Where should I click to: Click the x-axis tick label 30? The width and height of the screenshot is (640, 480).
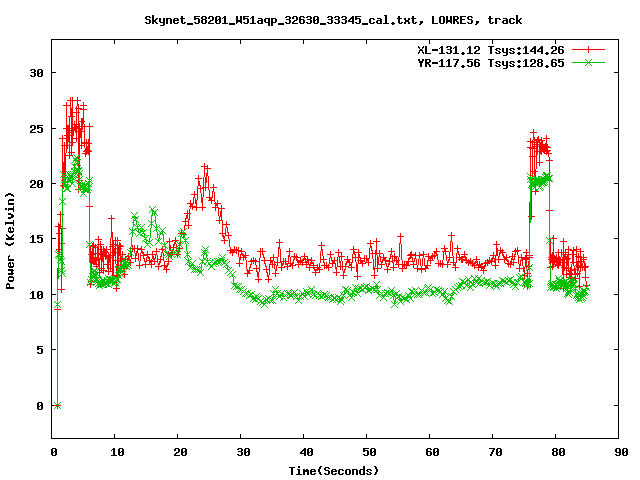point(243,452)
